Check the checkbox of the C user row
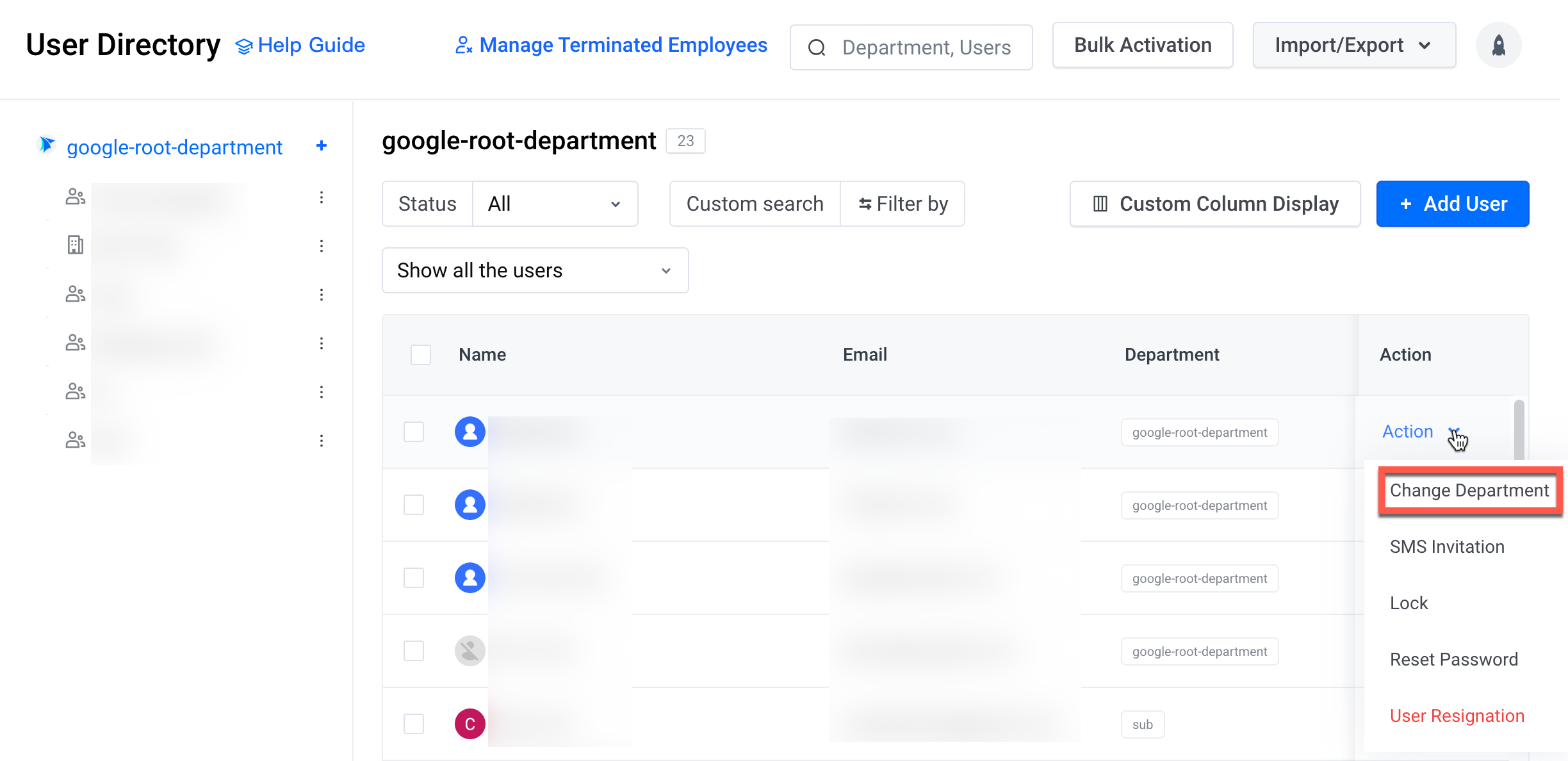 [414, 724]
